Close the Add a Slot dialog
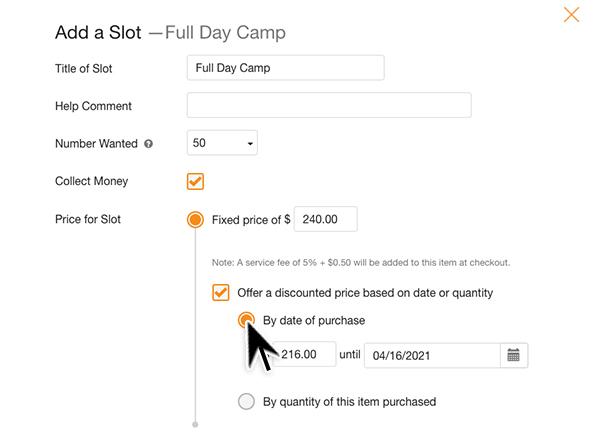610x437 pixels. coord(571,14)
